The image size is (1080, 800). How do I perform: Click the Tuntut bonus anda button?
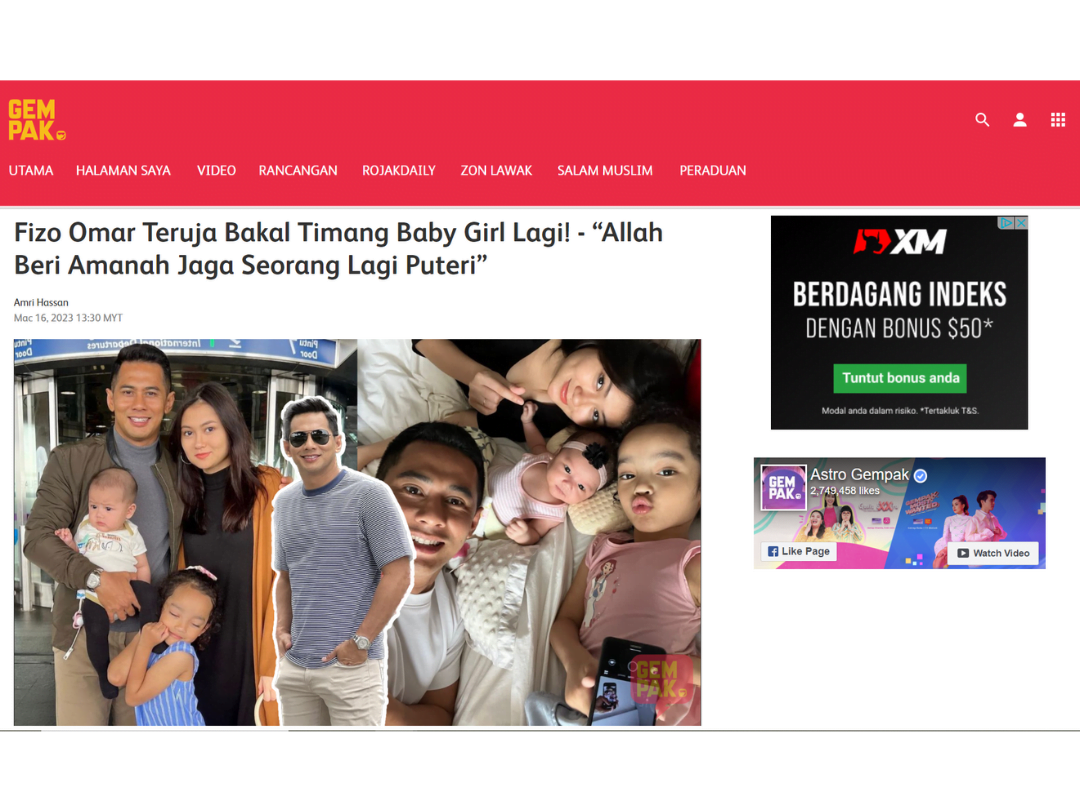[x=900, y=378]
